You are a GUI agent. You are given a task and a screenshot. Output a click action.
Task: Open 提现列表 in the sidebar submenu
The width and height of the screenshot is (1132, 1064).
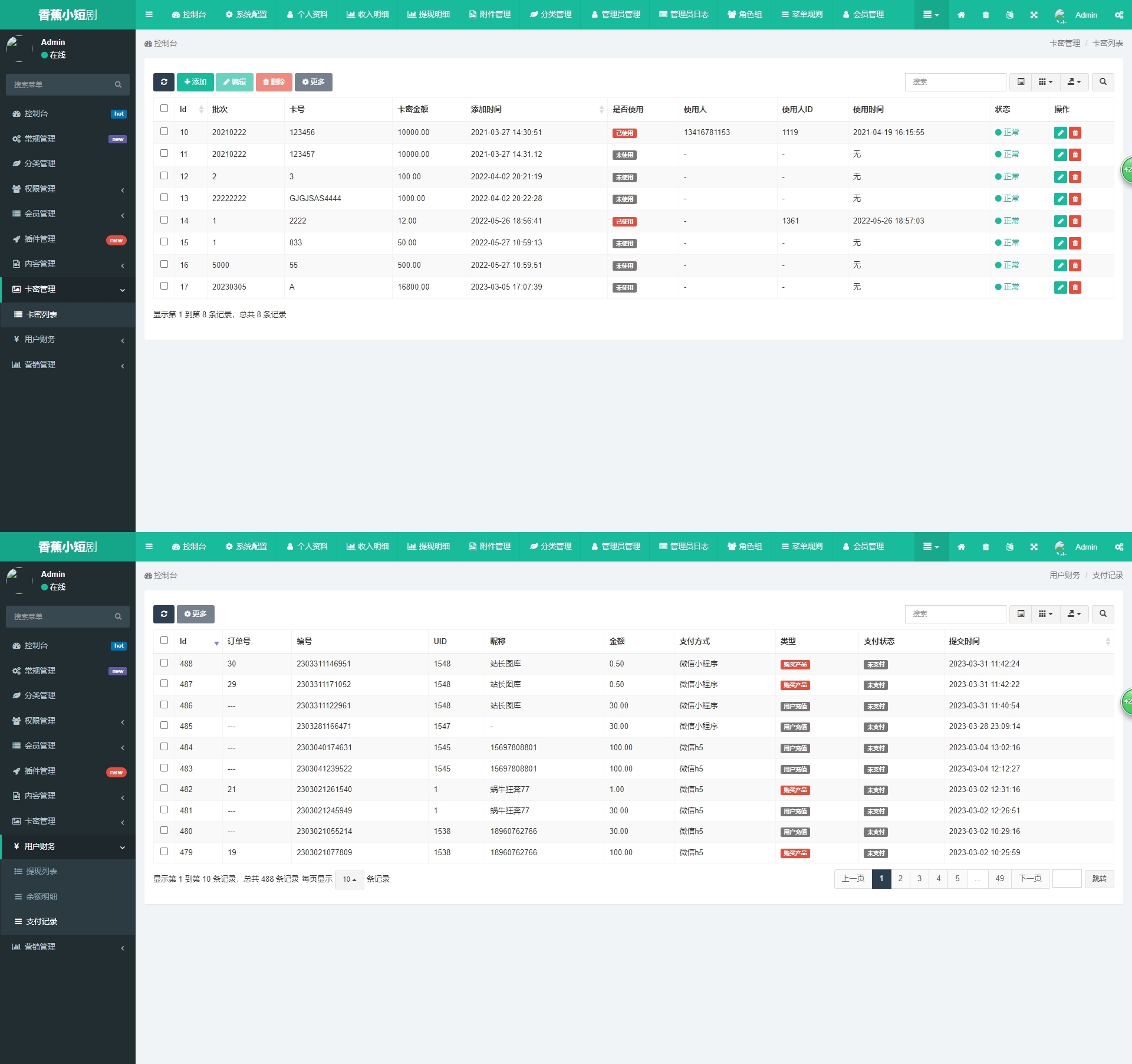point(41,872)
